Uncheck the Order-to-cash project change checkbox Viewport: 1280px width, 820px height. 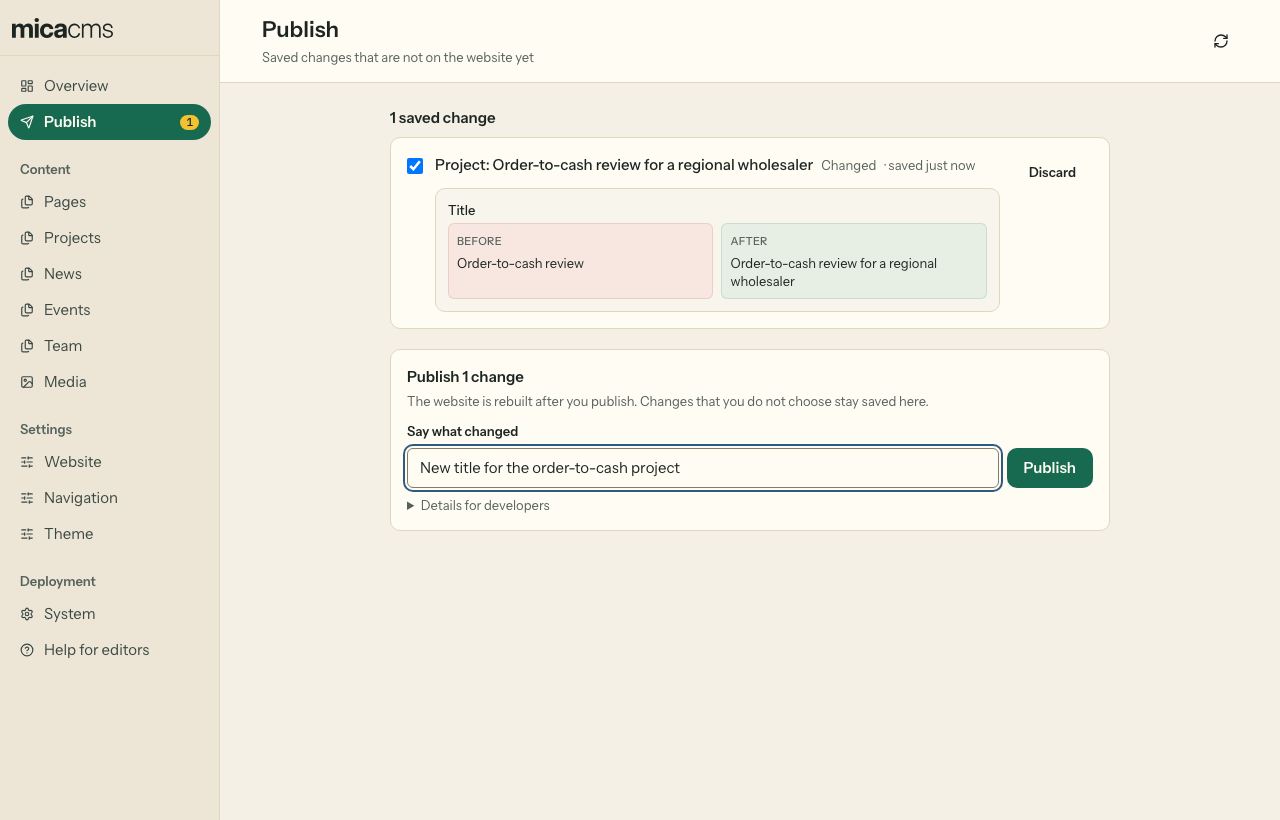click(x=415, y=166)
